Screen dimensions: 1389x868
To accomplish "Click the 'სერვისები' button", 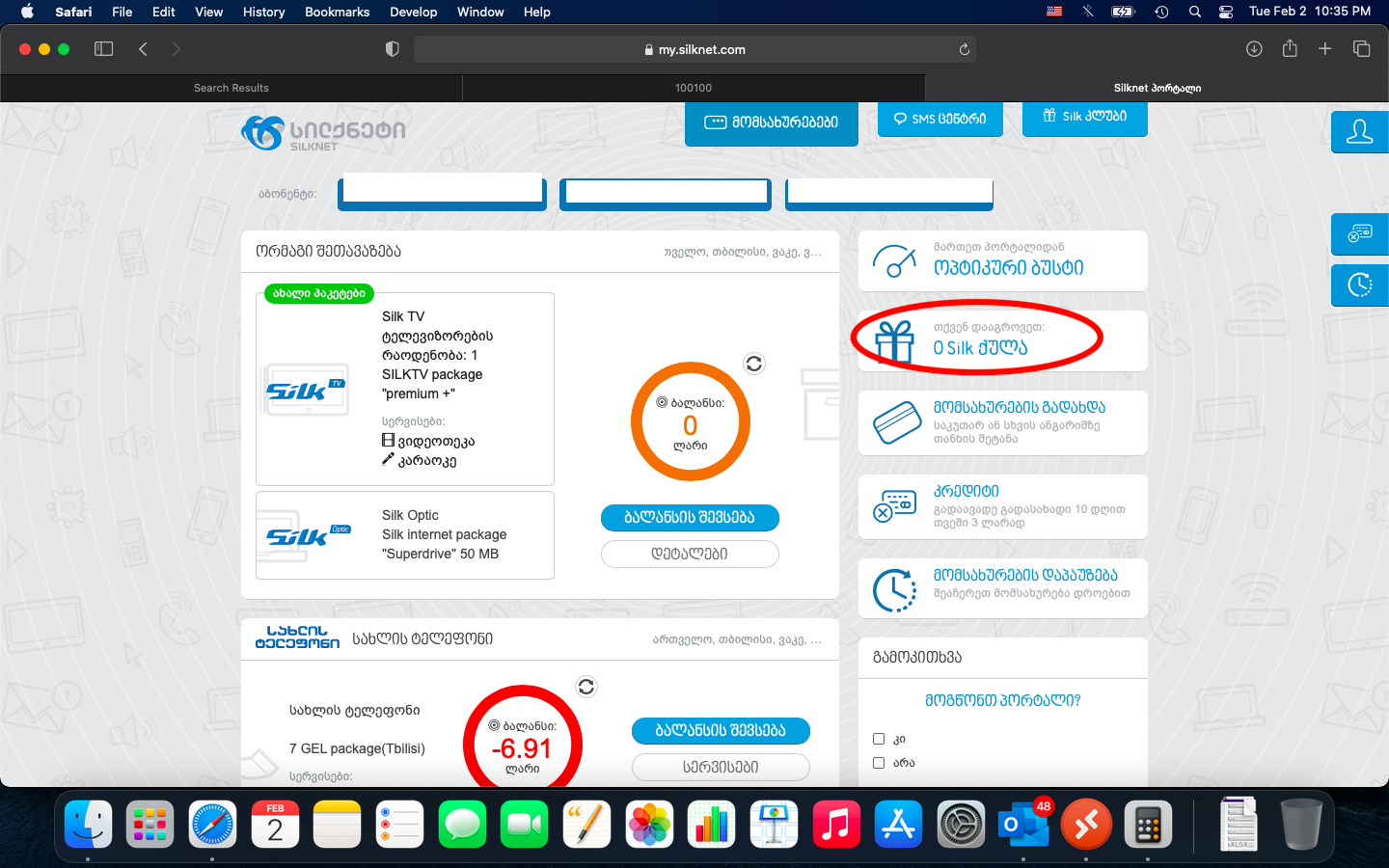I will (x=721, y=768).
